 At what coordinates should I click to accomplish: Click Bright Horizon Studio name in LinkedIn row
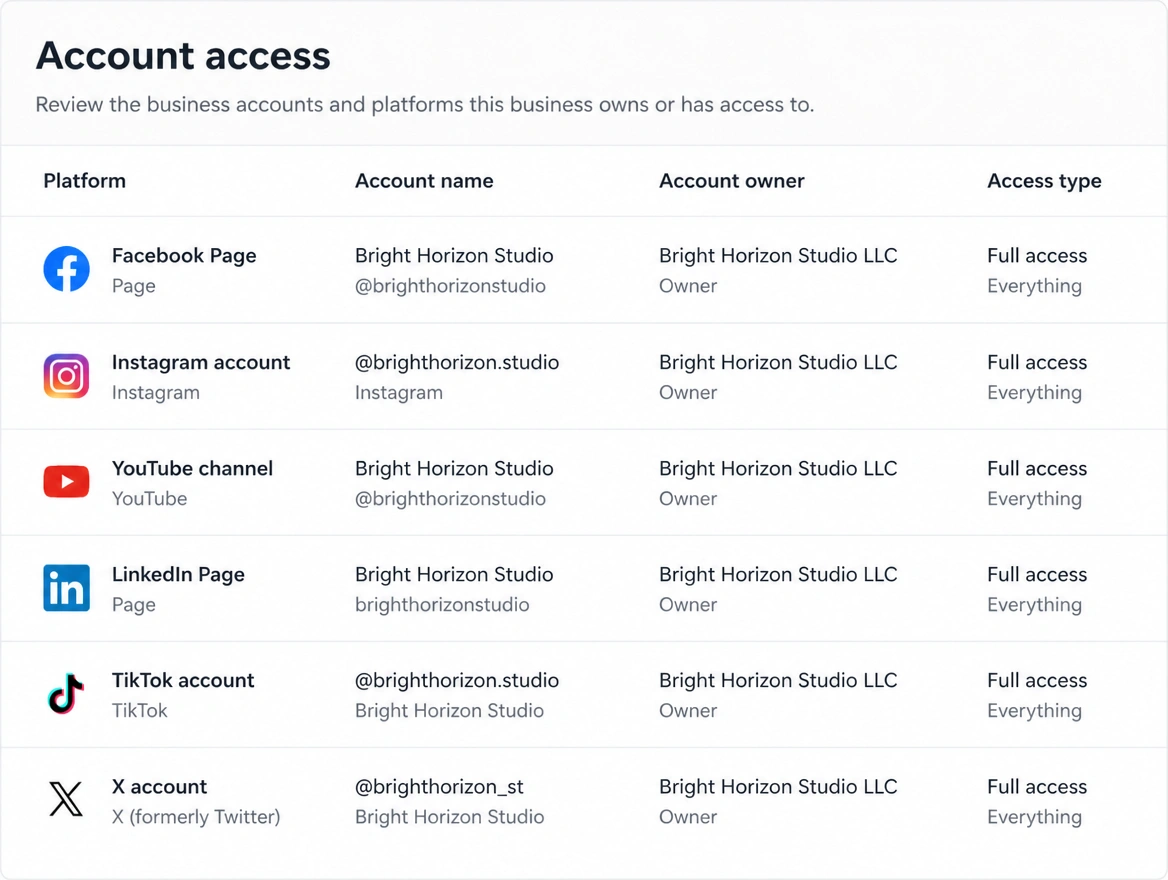tap(454, 574)
